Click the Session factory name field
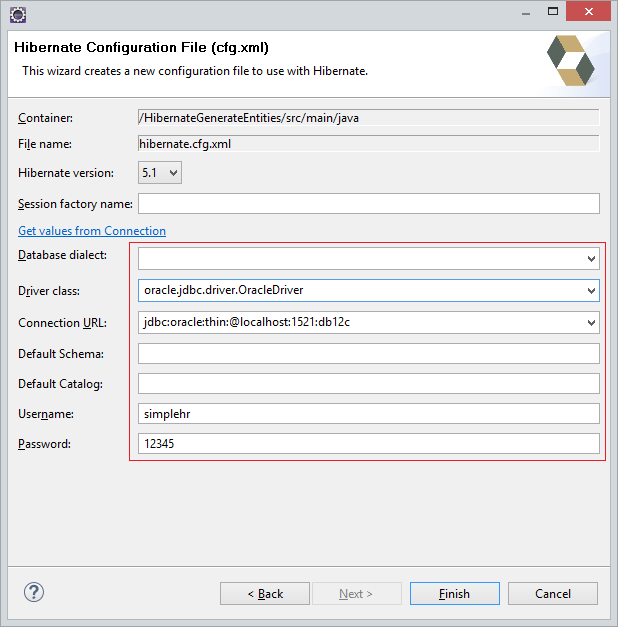 click(369, 204)
